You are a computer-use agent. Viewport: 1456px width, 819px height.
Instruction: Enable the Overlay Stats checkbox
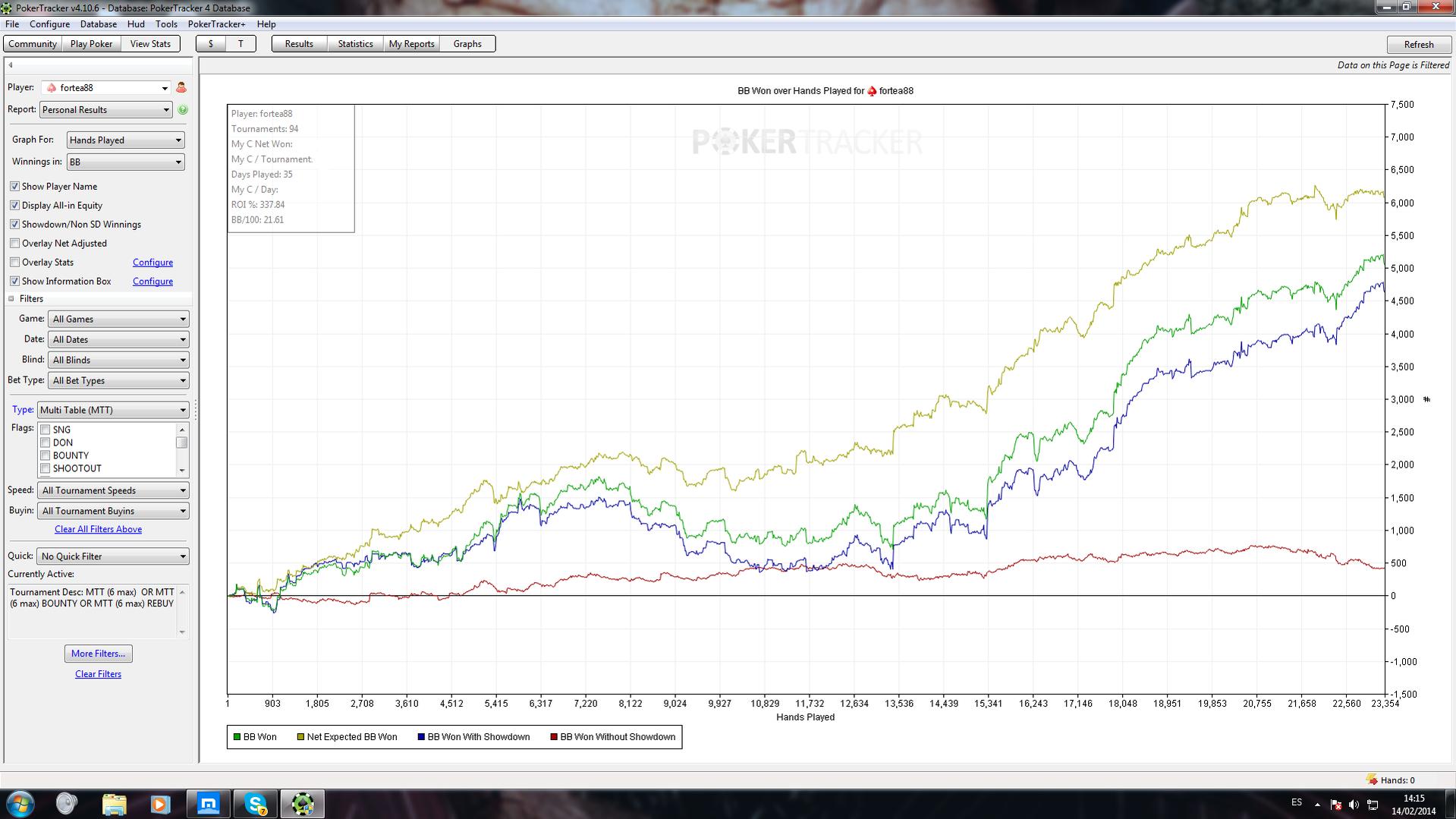[x=14, y=262]
